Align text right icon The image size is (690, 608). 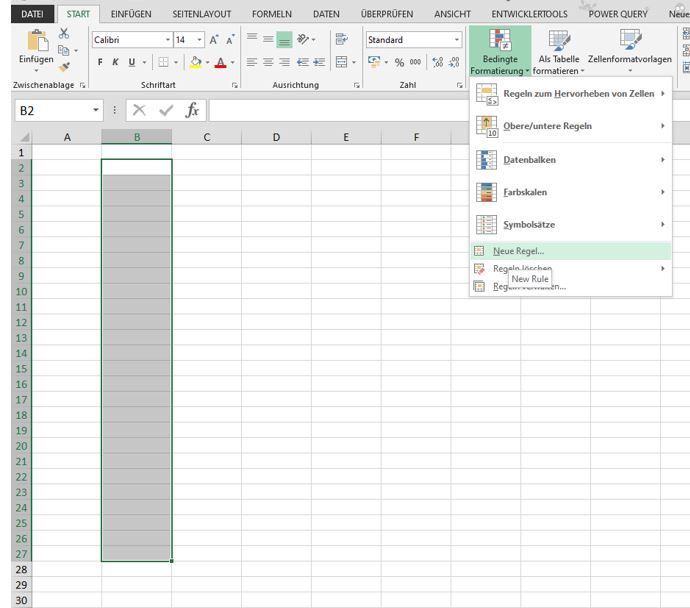click(x=284, y=62)
